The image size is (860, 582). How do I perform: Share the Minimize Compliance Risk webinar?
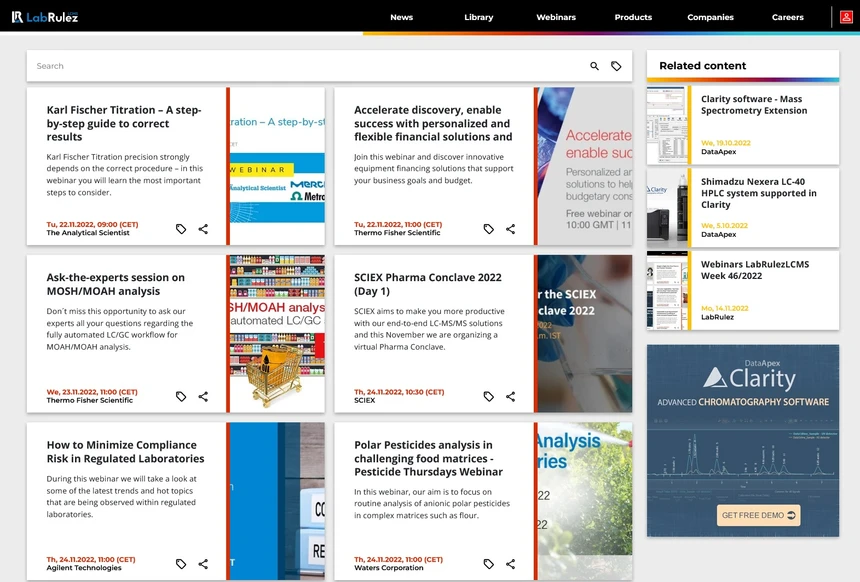[203, 563]
